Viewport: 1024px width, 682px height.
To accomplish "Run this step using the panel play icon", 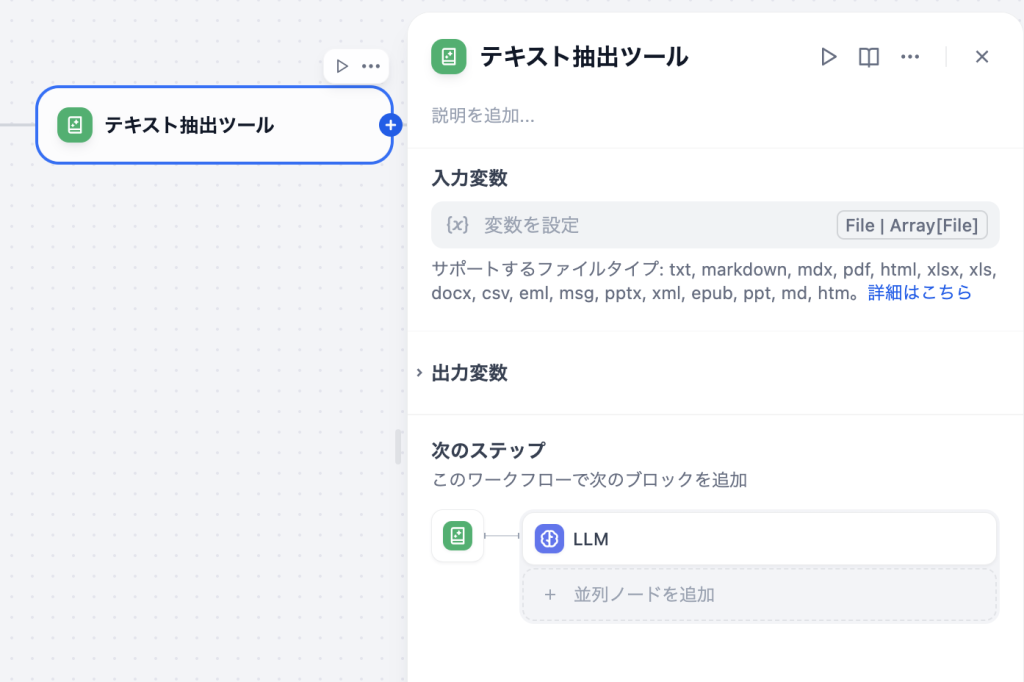I will tap(828, 57).
